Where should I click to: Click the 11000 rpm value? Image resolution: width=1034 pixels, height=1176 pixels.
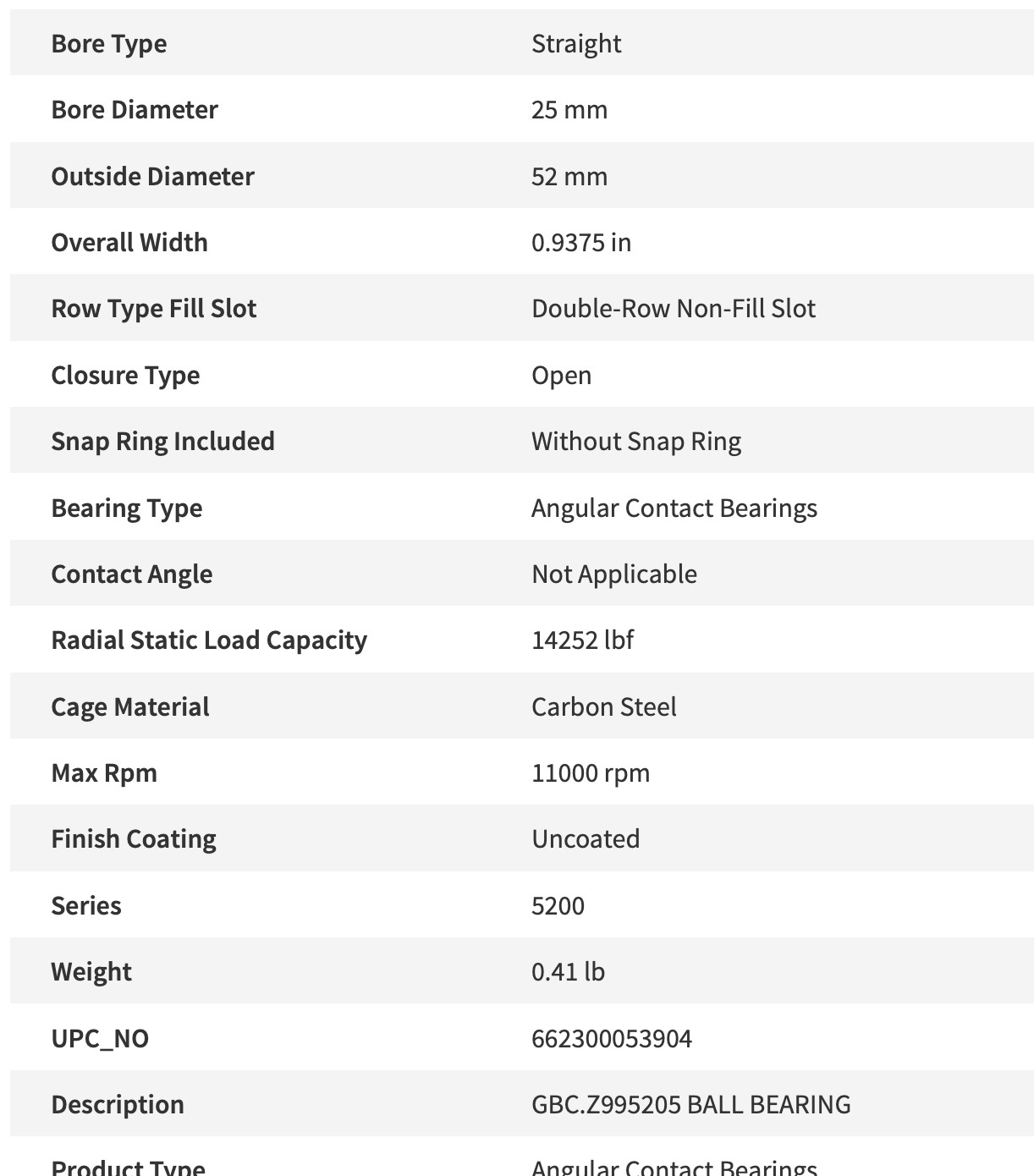[x=590, y=773]
